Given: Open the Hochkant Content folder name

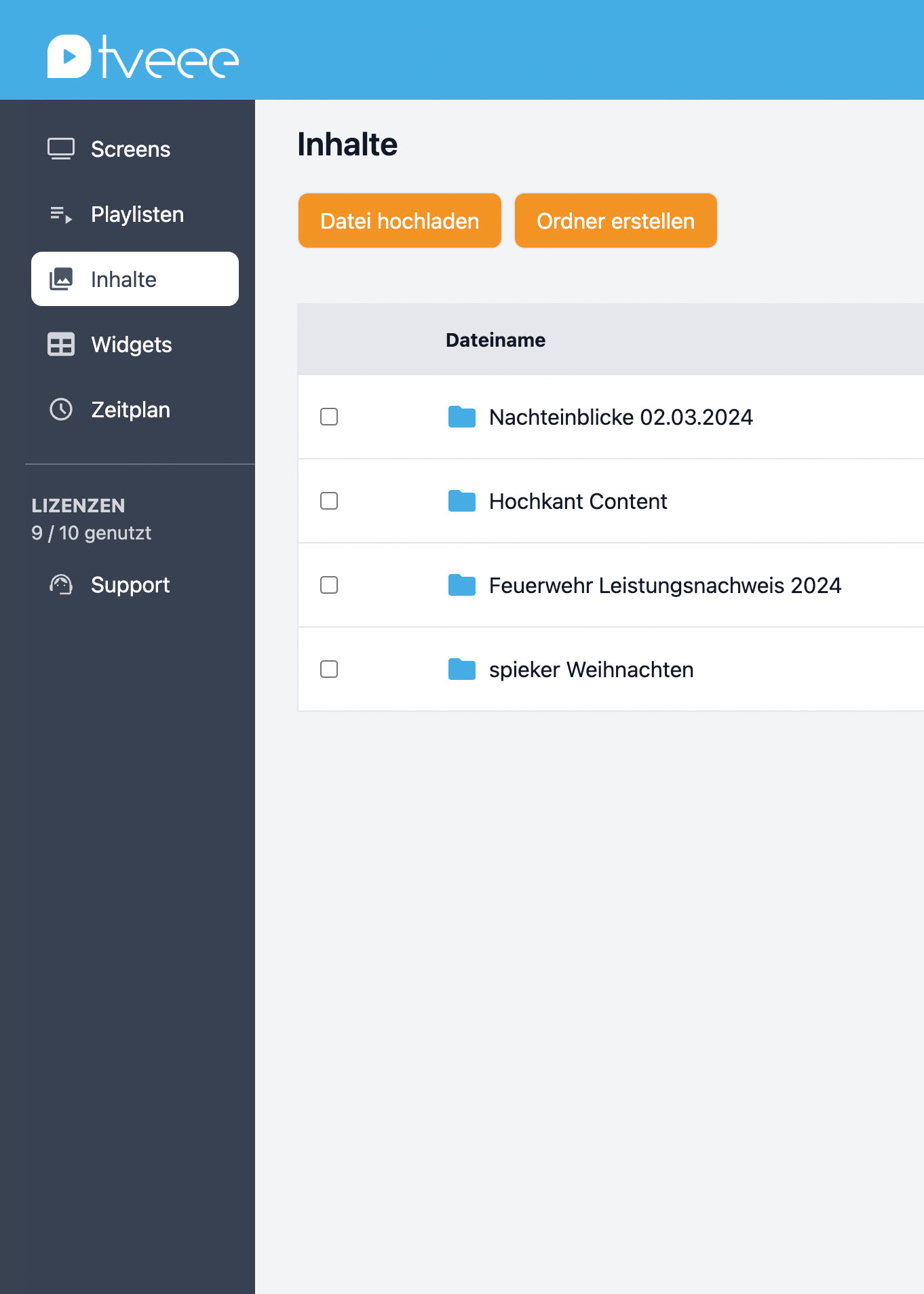Looking at the screenshot, I should click(578, 501).
